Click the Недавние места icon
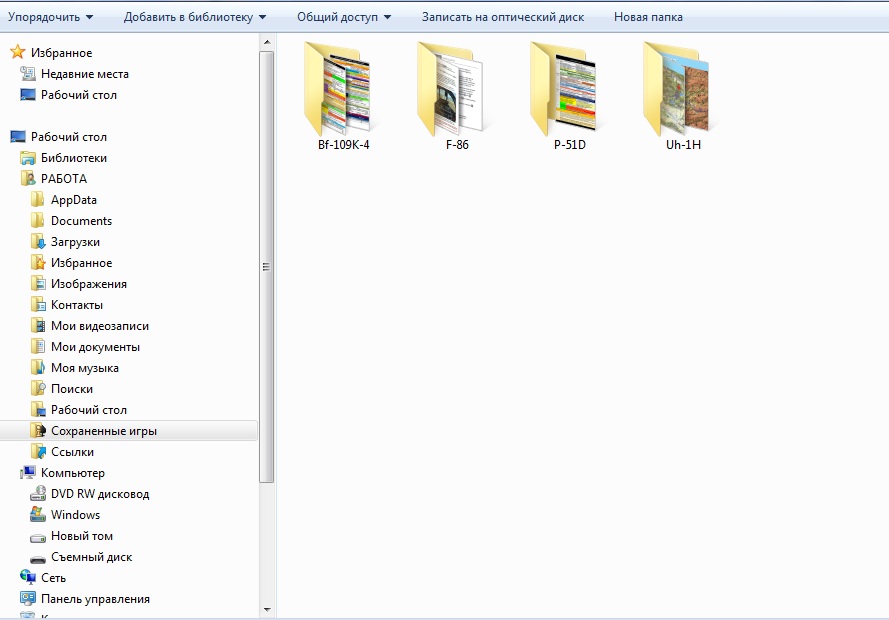 tap(28, 74)
